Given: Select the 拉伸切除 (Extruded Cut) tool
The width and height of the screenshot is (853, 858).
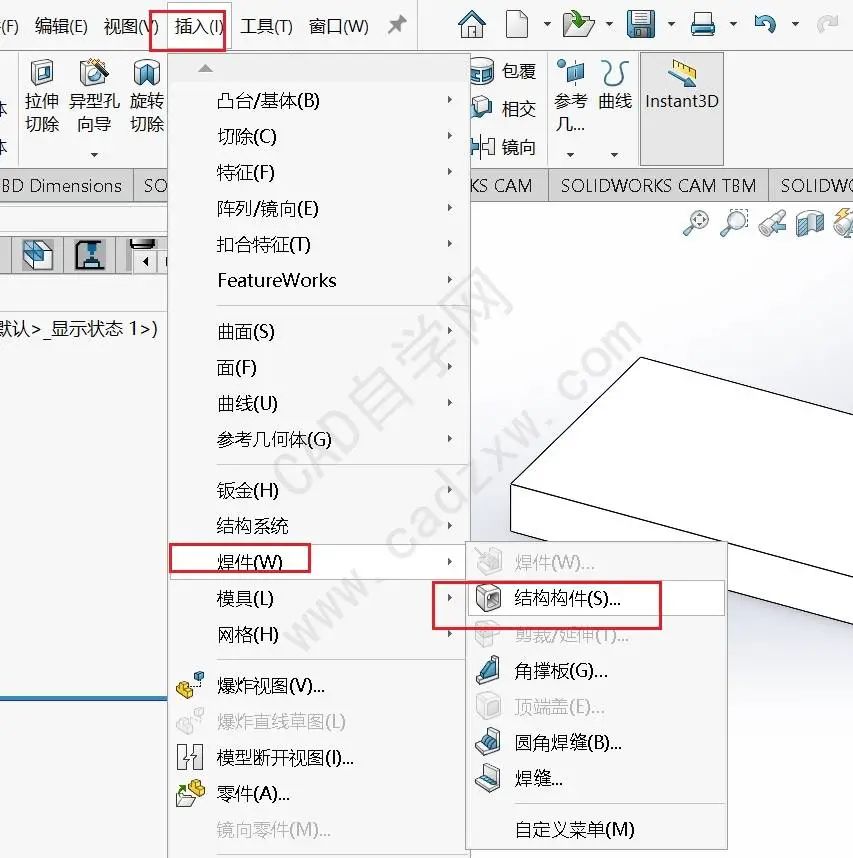Looking at the screenshot, I should (x=42, y=96).
